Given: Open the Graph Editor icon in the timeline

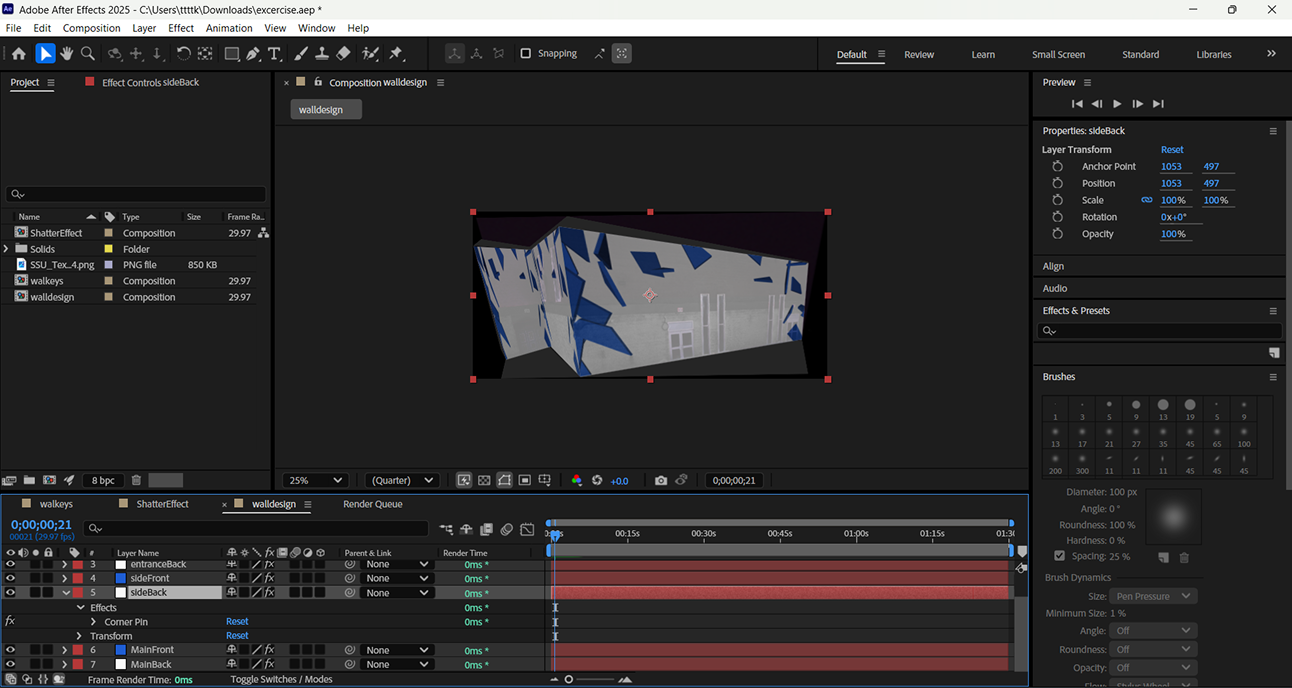Looking at the screenshot, I should (x=525, y=529).
